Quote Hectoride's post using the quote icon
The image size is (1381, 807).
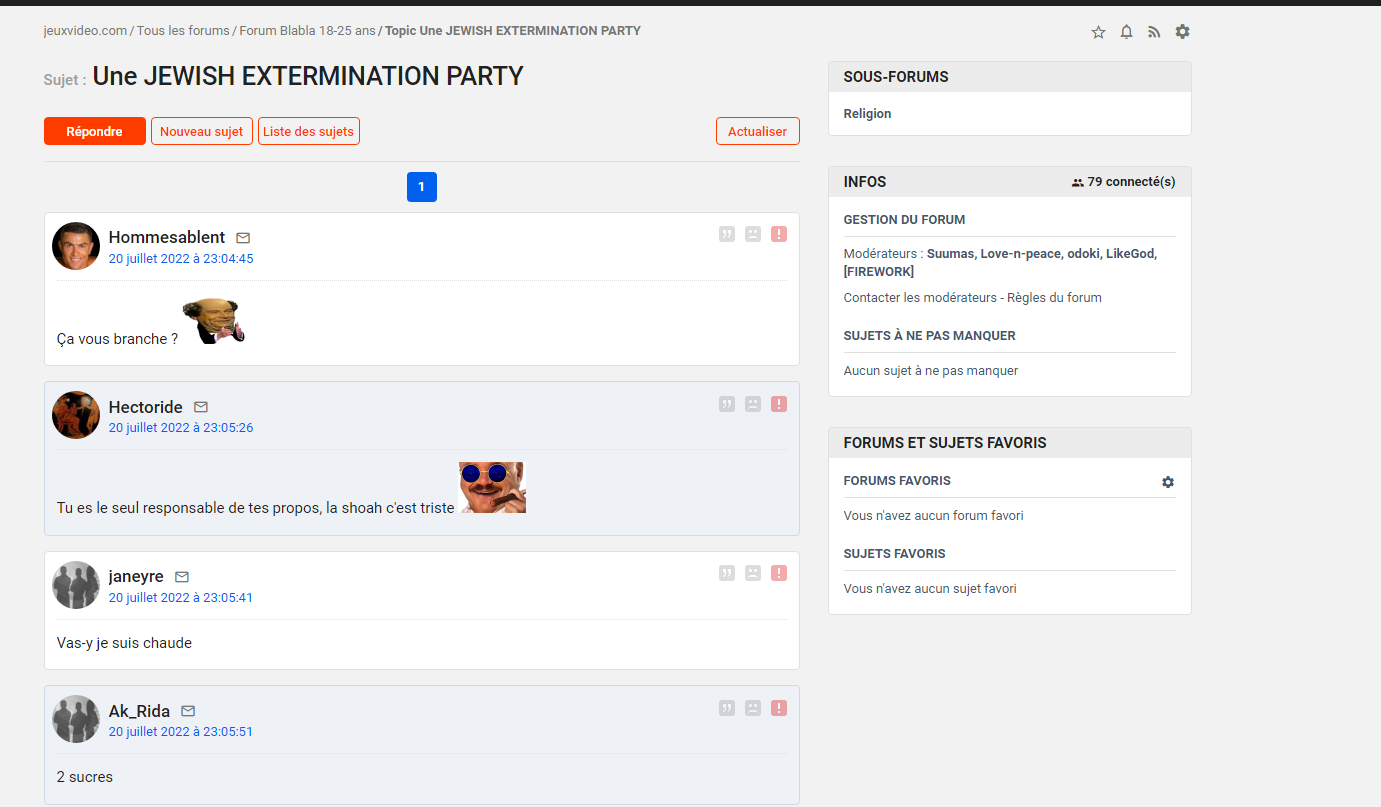coord(727,404)
